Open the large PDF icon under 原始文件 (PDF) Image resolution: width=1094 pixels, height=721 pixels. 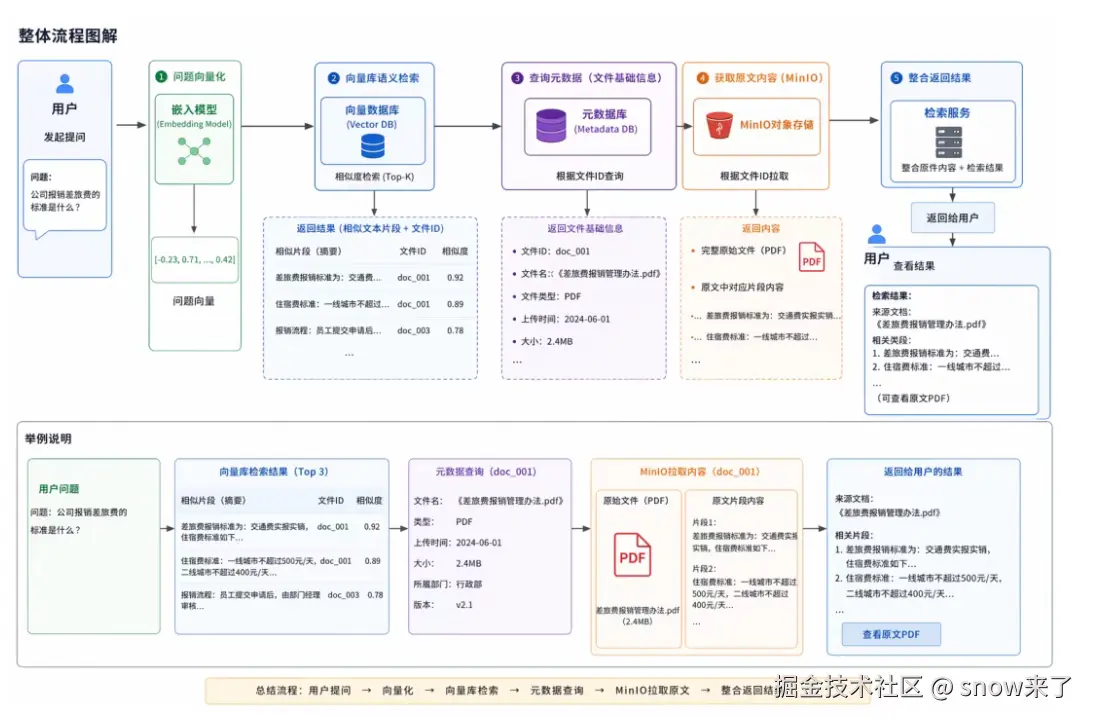tap(632, 555)
